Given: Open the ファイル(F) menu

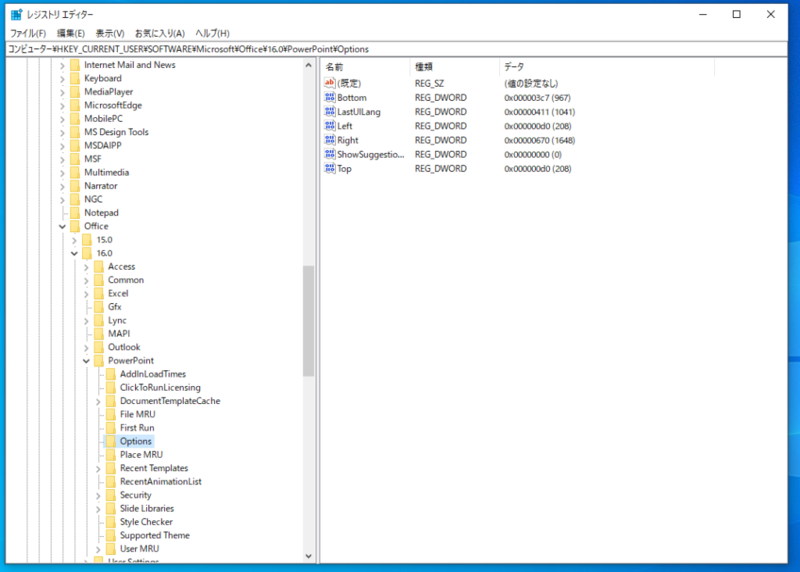Looking at the screenshot, I should pyautogui.click(x=28, y=33).
